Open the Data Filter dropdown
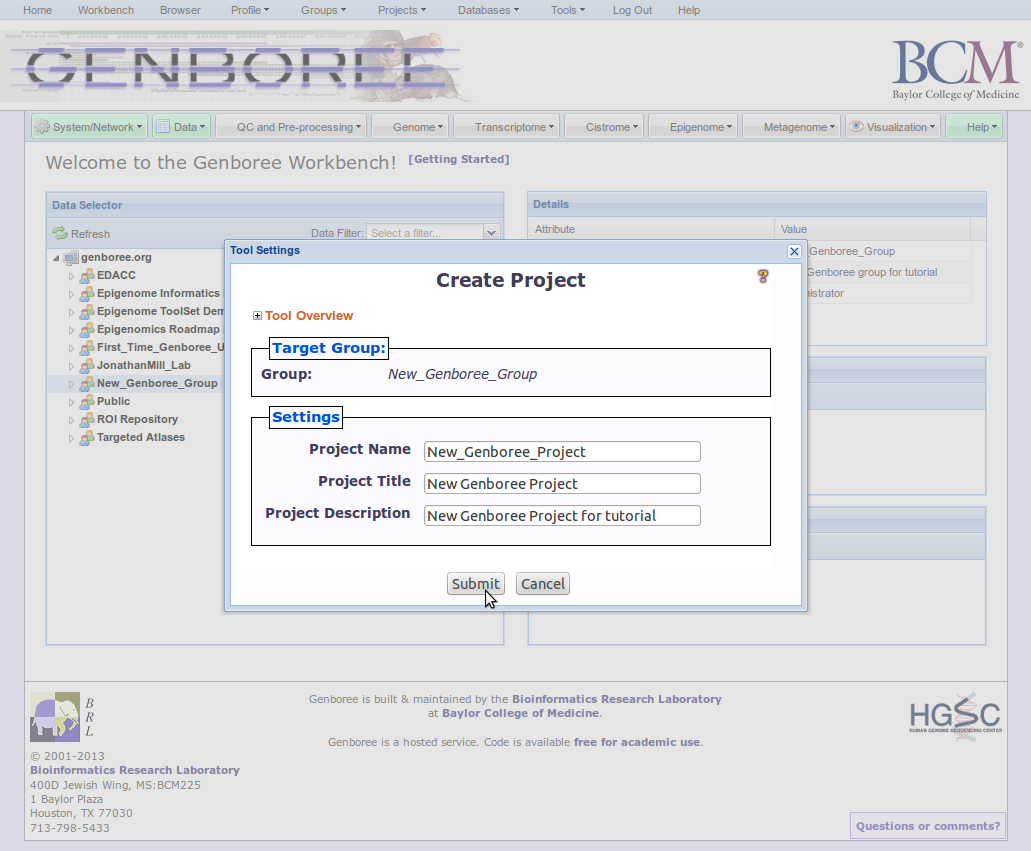The height and width of the screenshot is (851, 1031). pyautogui.click(x=491, y=233)
